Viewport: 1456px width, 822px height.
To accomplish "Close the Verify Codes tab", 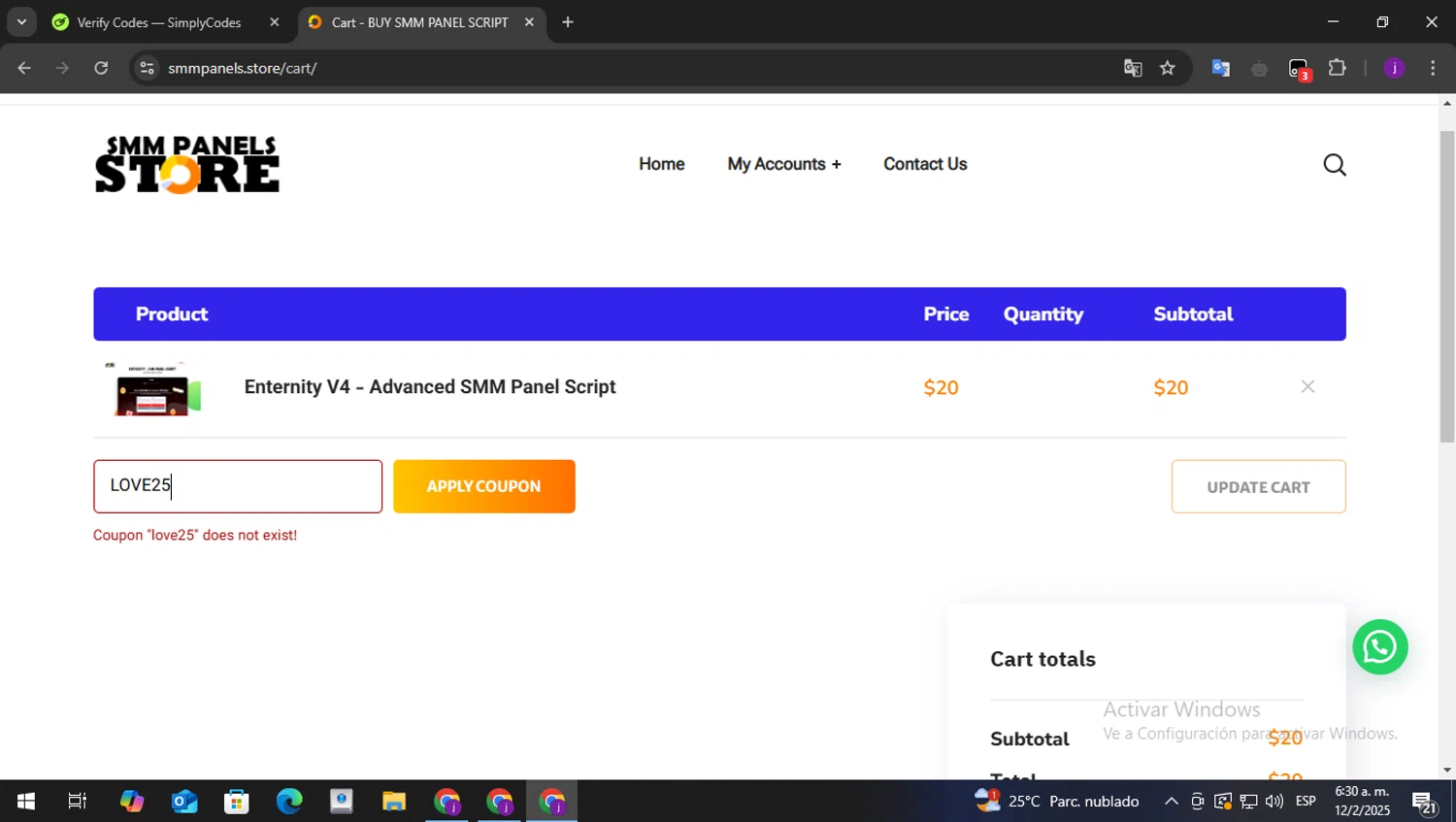I will [274, 22].
